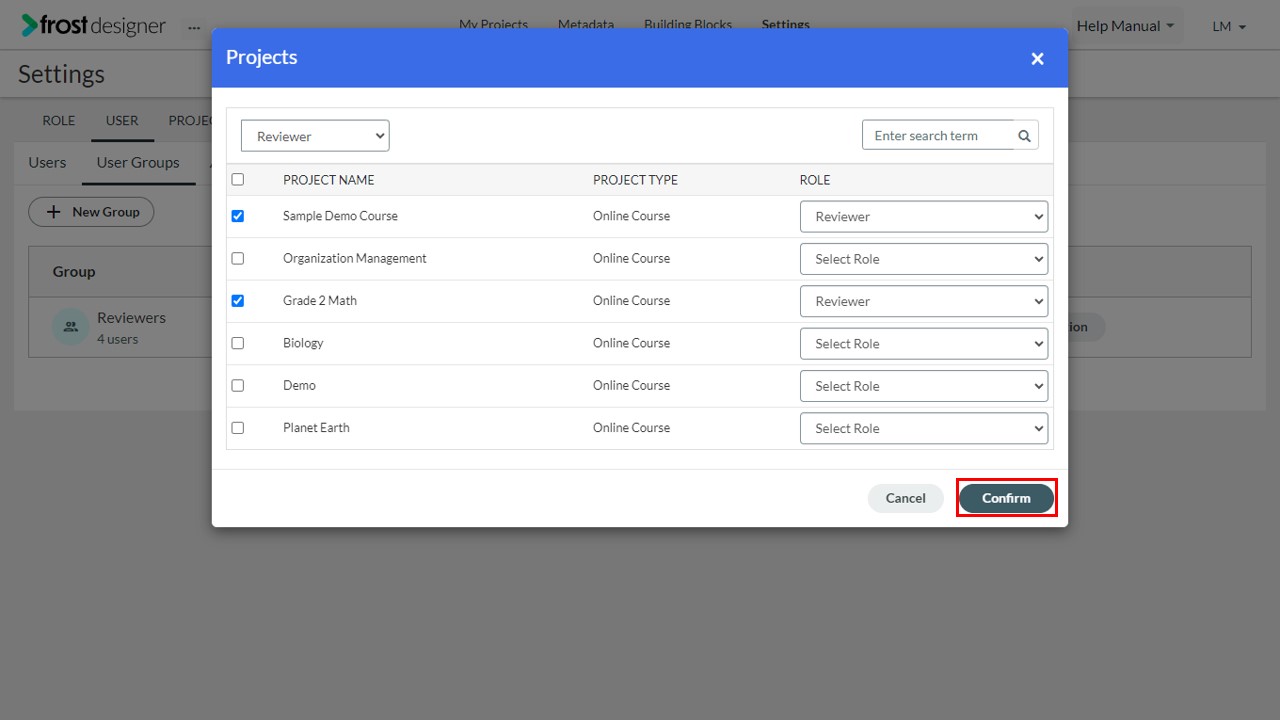The image size is (1280, 720).
Task: Change role for Grade 2 Math
Action: pos(924,301)
